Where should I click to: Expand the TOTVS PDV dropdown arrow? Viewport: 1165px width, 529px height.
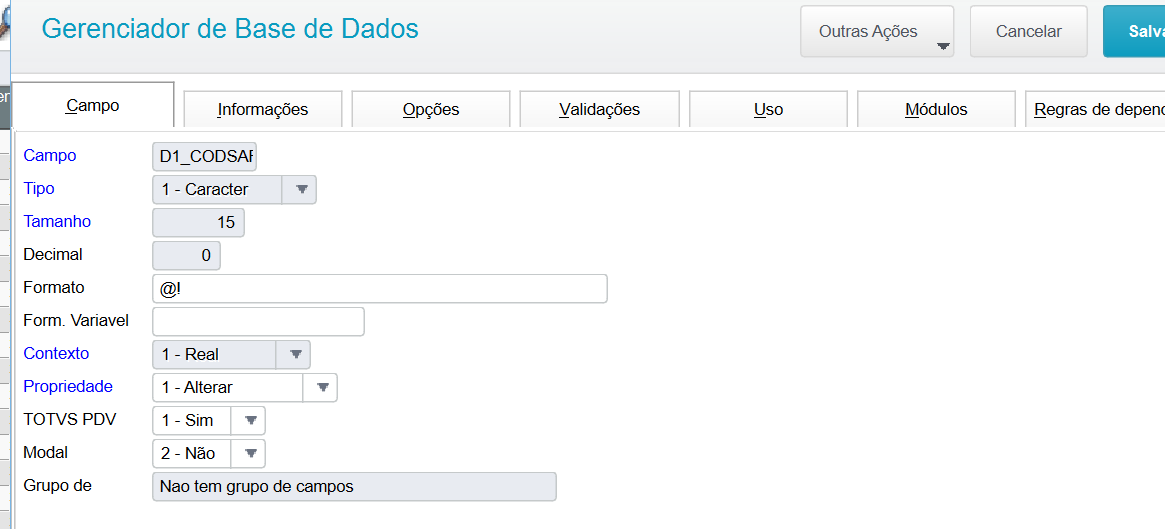(x=250, y=421)
